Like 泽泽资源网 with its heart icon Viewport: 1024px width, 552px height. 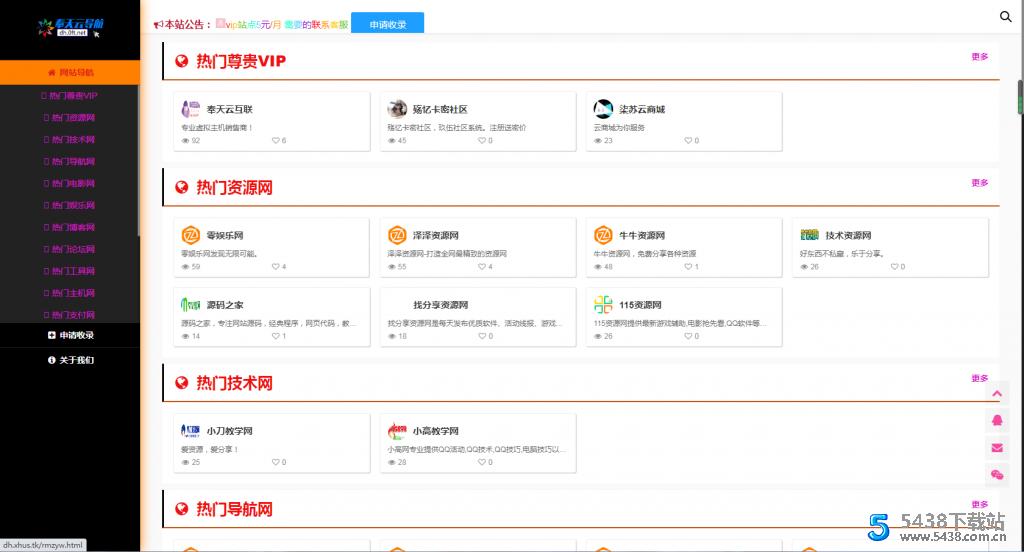(482, 267)
